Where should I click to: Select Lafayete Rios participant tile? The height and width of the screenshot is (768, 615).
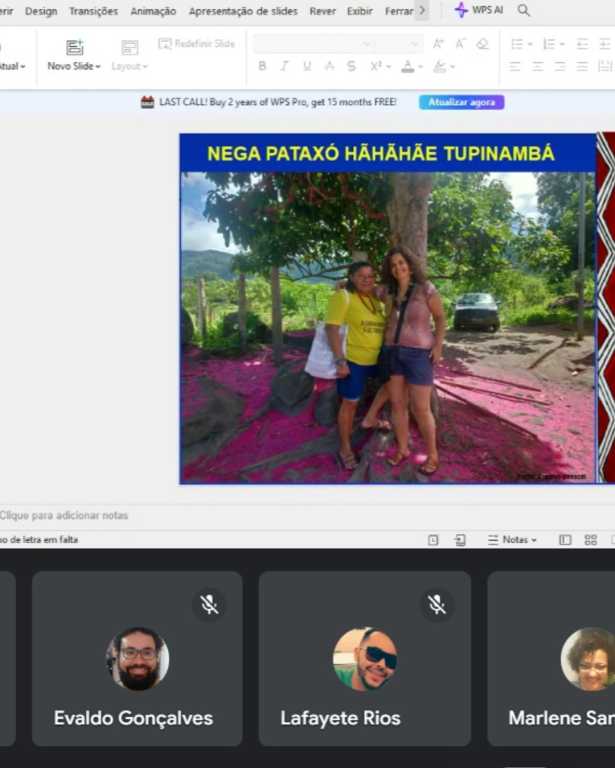364,659
